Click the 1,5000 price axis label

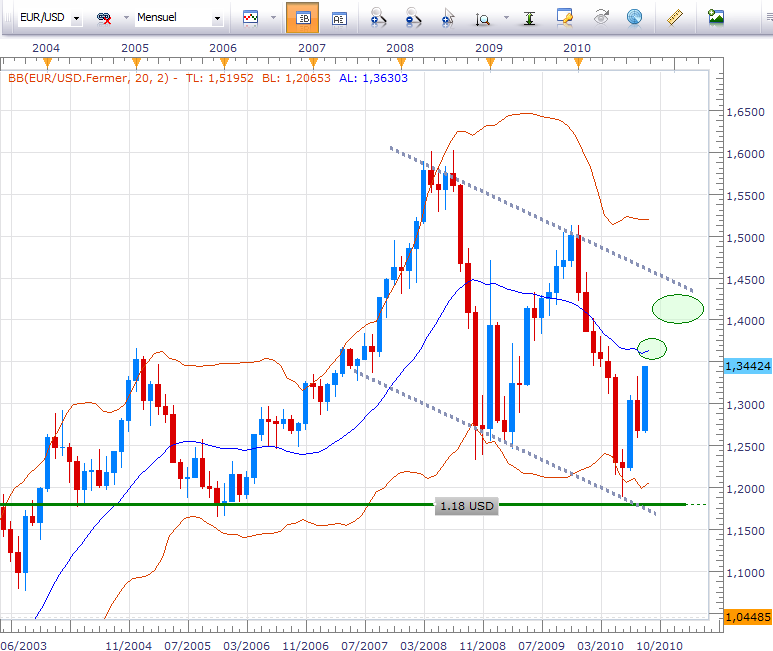(x=745, y=238)
